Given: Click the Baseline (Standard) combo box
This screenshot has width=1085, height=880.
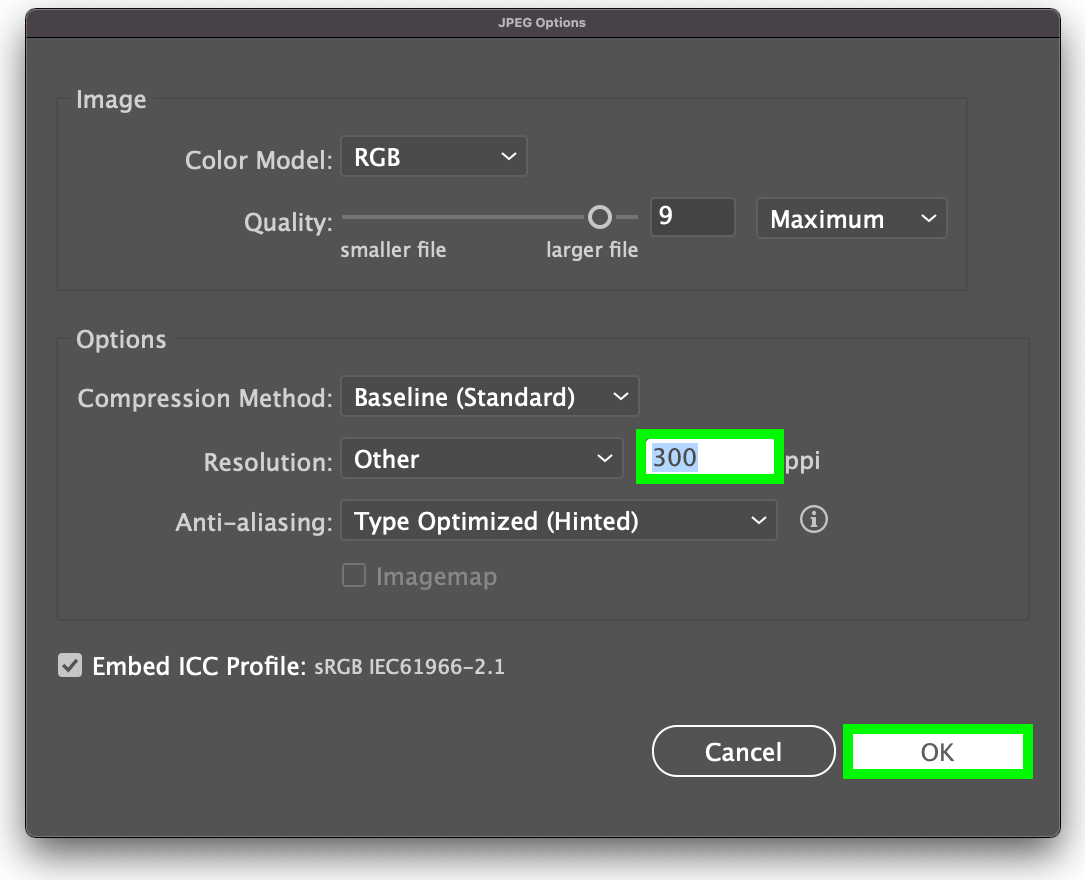Looking at the screenshot, I should (489, 396).
